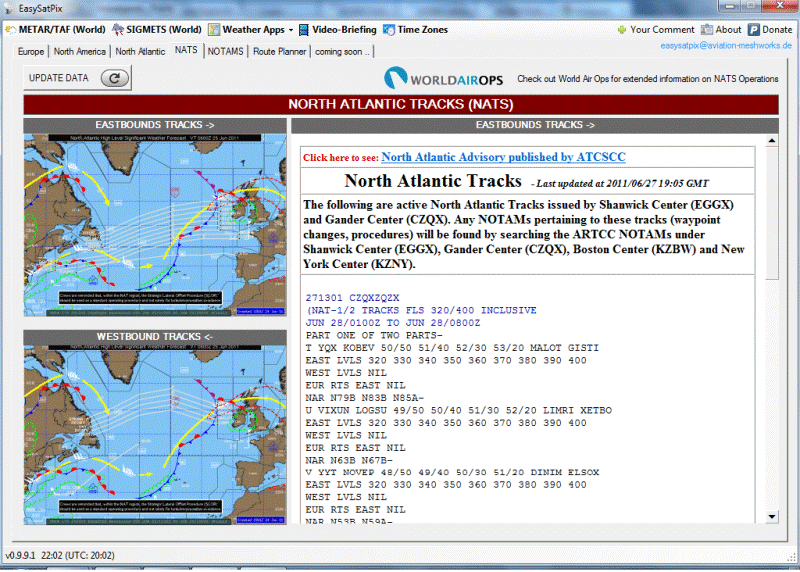Click the 'WESTBOUND TRACKS <-' panel header

(155, 337)
